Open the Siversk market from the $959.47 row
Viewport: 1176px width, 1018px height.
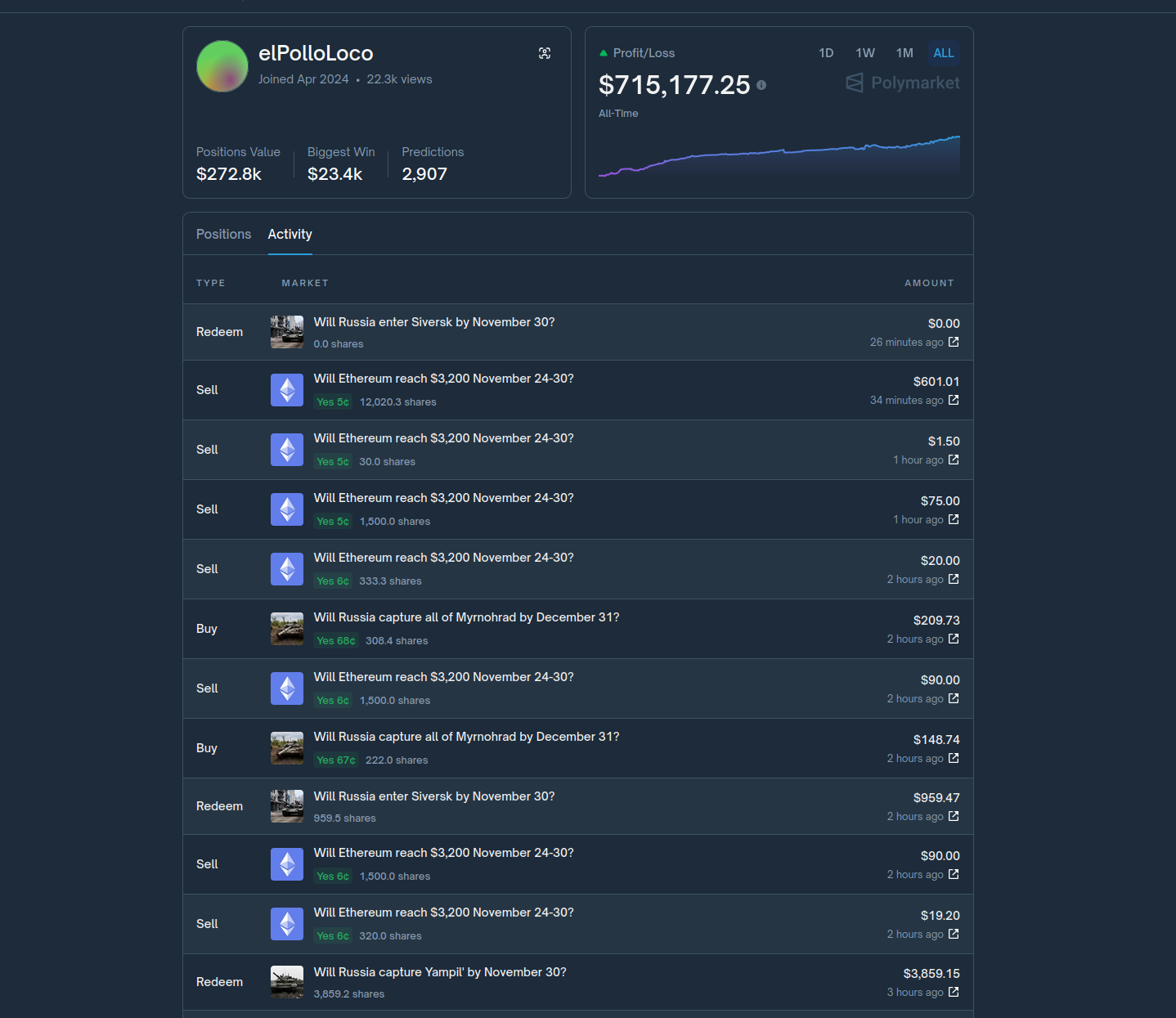pyautogui.click(x=434, y=796)
